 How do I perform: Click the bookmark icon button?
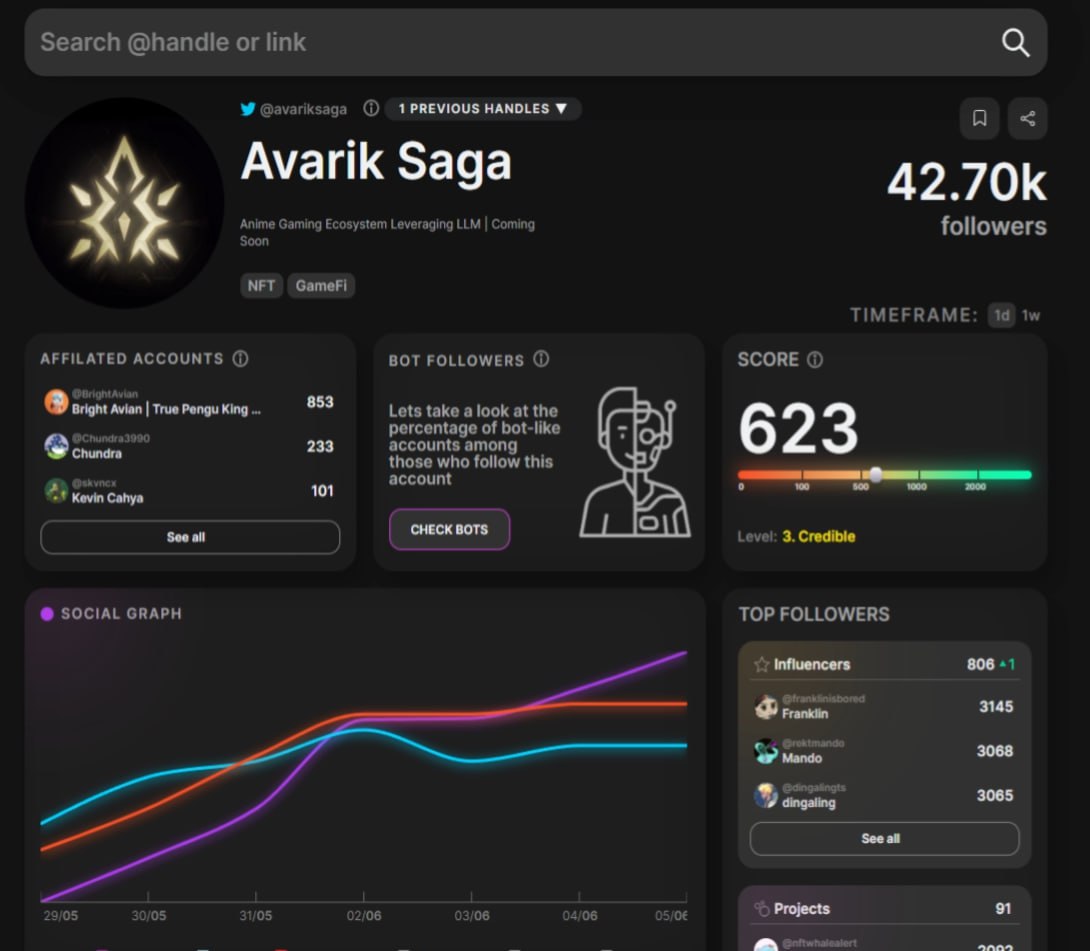(979, 119)
